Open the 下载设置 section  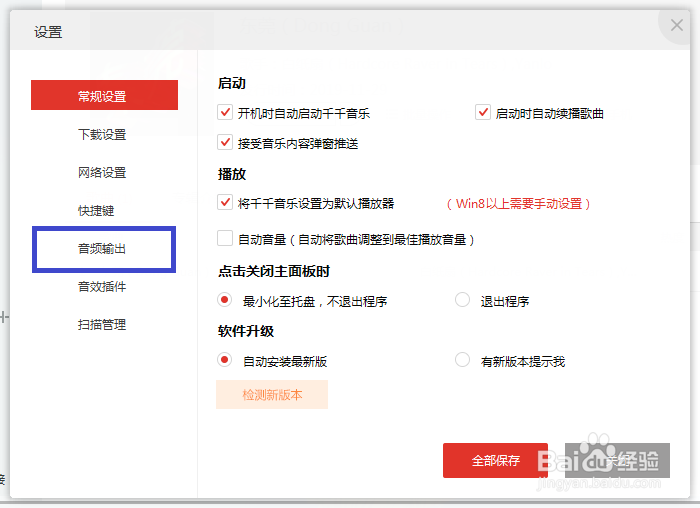pos(102,134)
